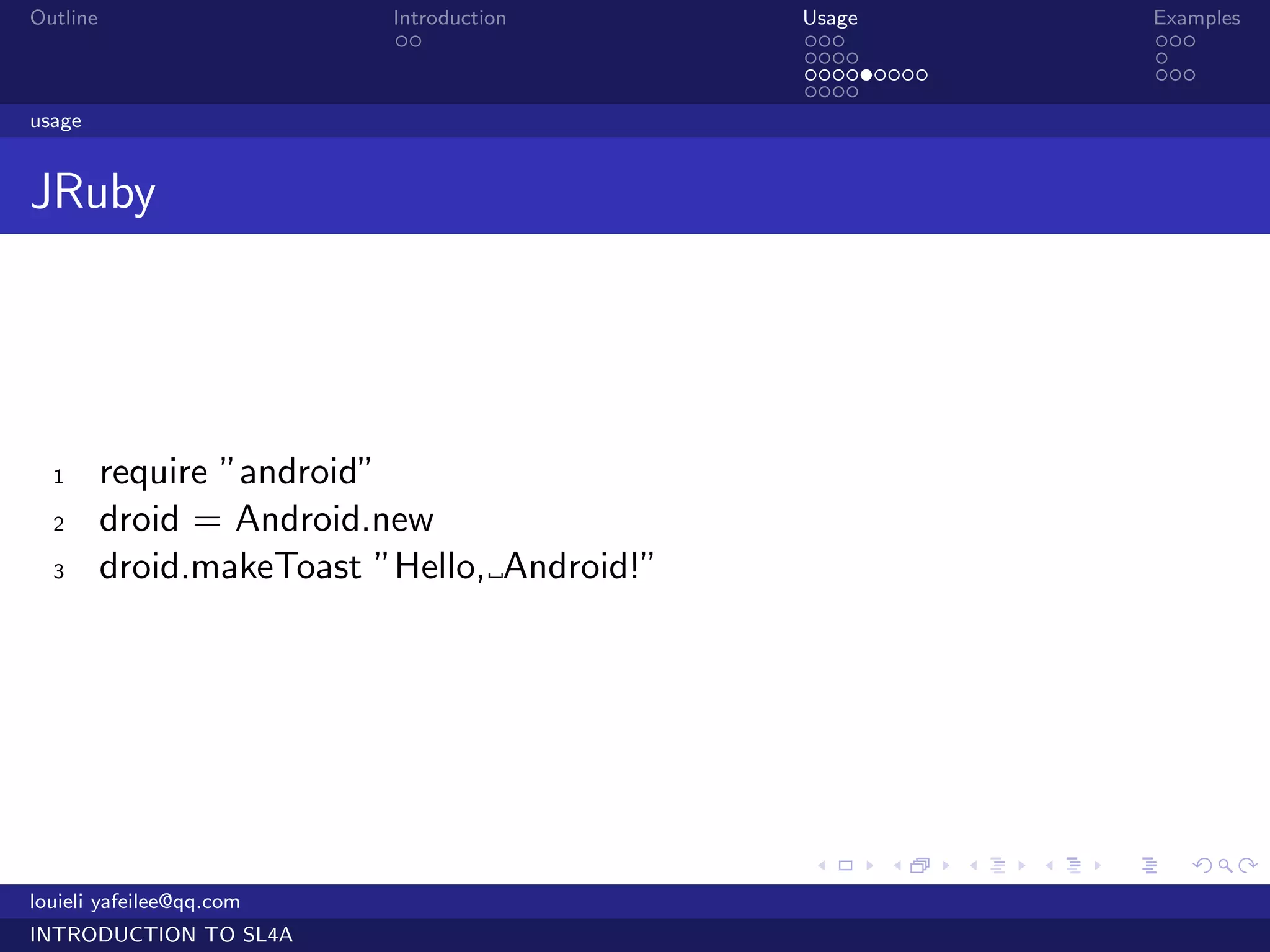Select first dot in Usage's second row
This screenshot has height=952, width=1270.
810,58
